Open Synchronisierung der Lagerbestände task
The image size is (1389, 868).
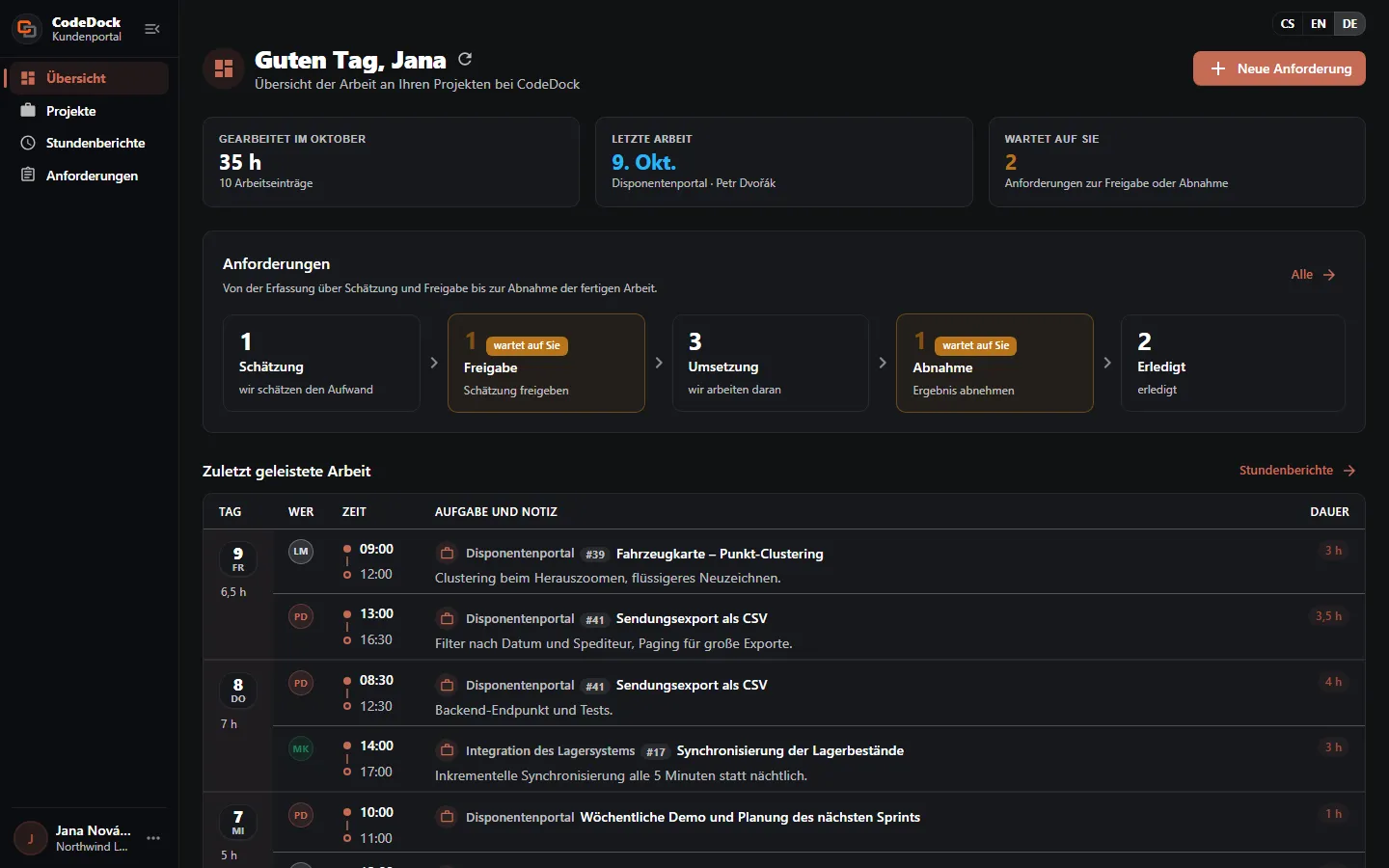click(x=790, y=750)
